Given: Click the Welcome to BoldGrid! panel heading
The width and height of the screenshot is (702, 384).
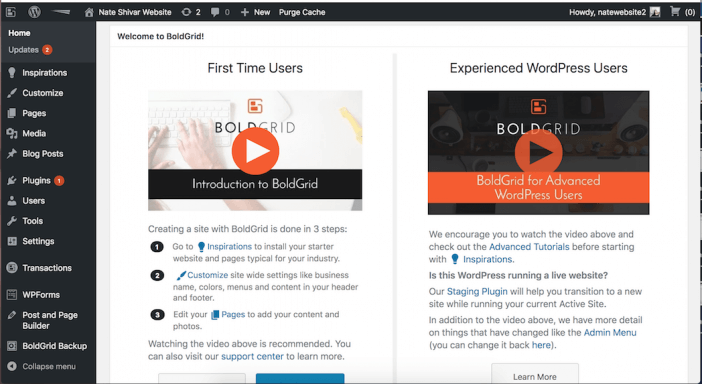Looking at the screenshot, I should (161, 37).
